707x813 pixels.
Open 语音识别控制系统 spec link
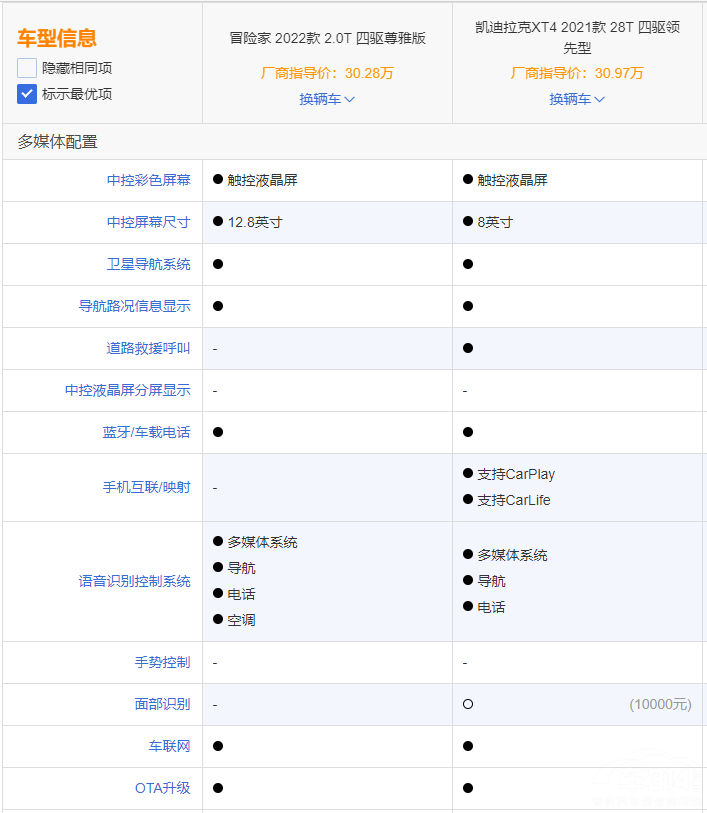(x=134, y=581)
